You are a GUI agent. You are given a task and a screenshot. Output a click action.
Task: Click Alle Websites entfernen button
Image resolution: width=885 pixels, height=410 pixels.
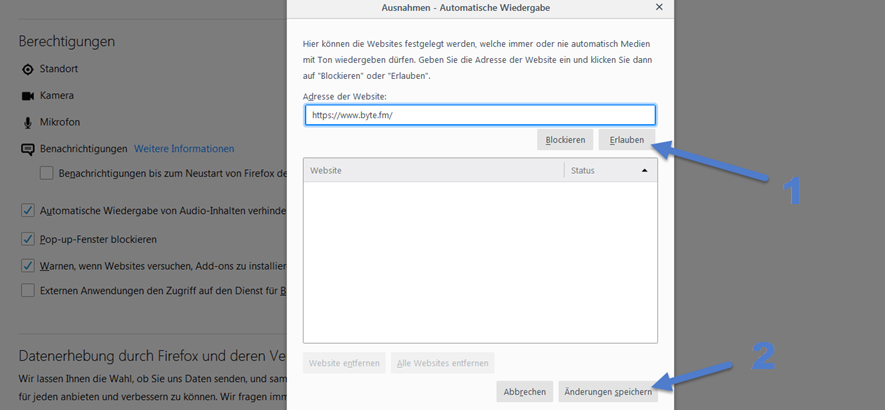click(442, 363)
